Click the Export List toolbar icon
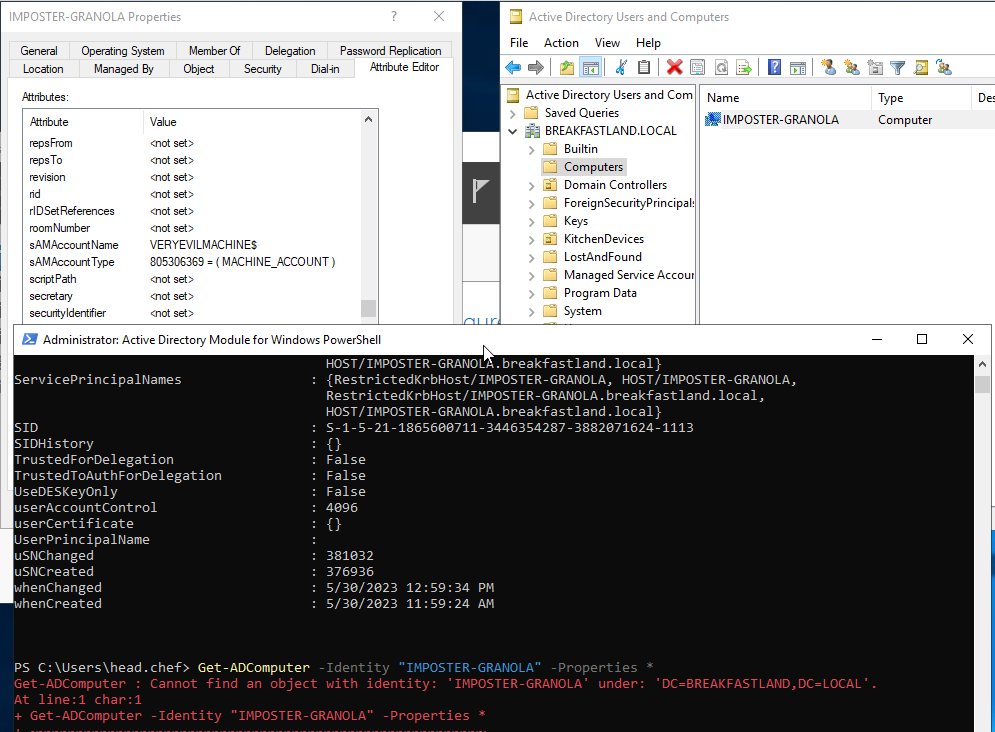Viewport: 995px width, 732px height. tap(743, 67)
